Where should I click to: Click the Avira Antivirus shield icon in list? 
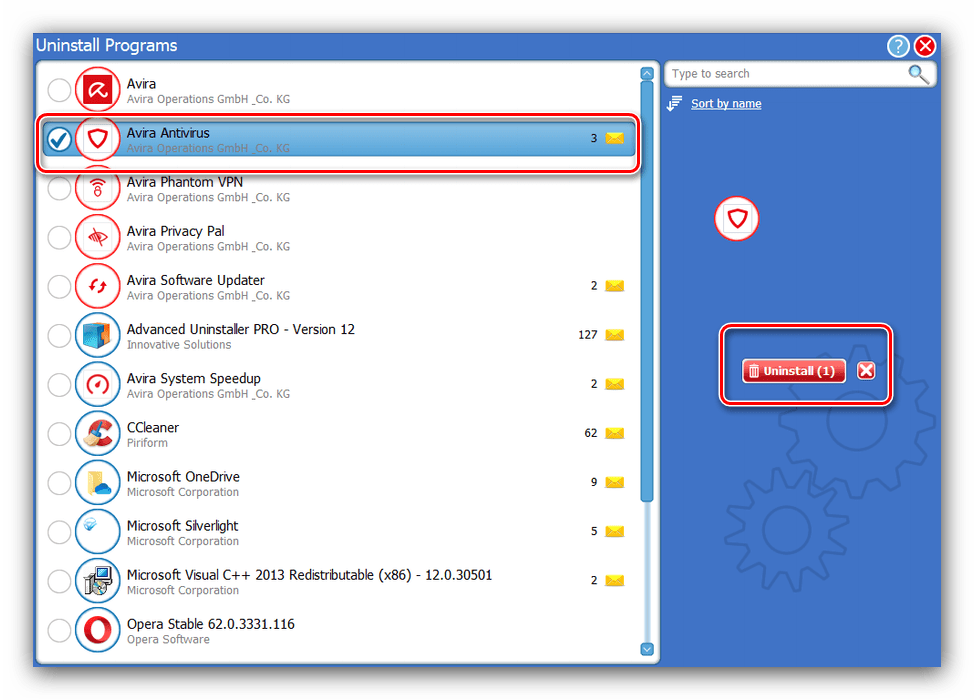pyautogui.click(x=97, y=140)
